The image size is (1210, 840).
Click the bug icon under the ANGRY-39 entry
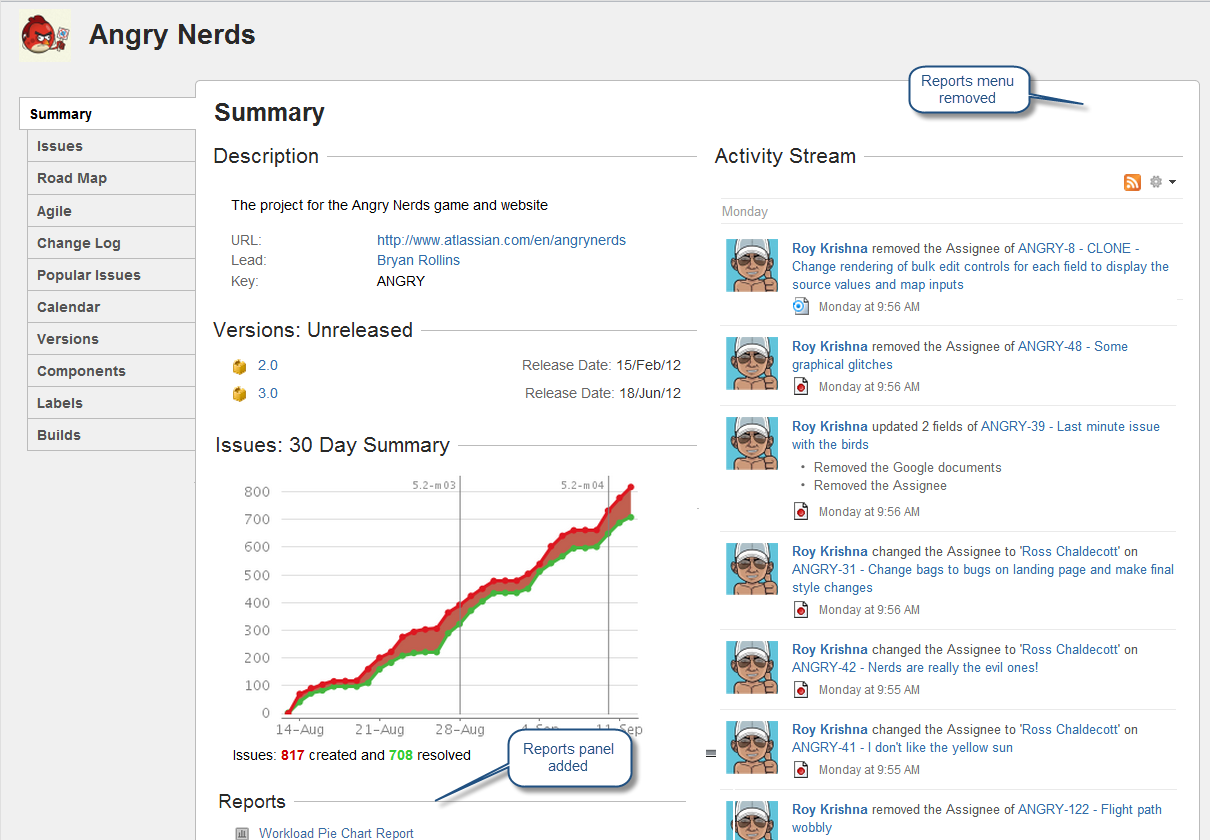[801, 511]
